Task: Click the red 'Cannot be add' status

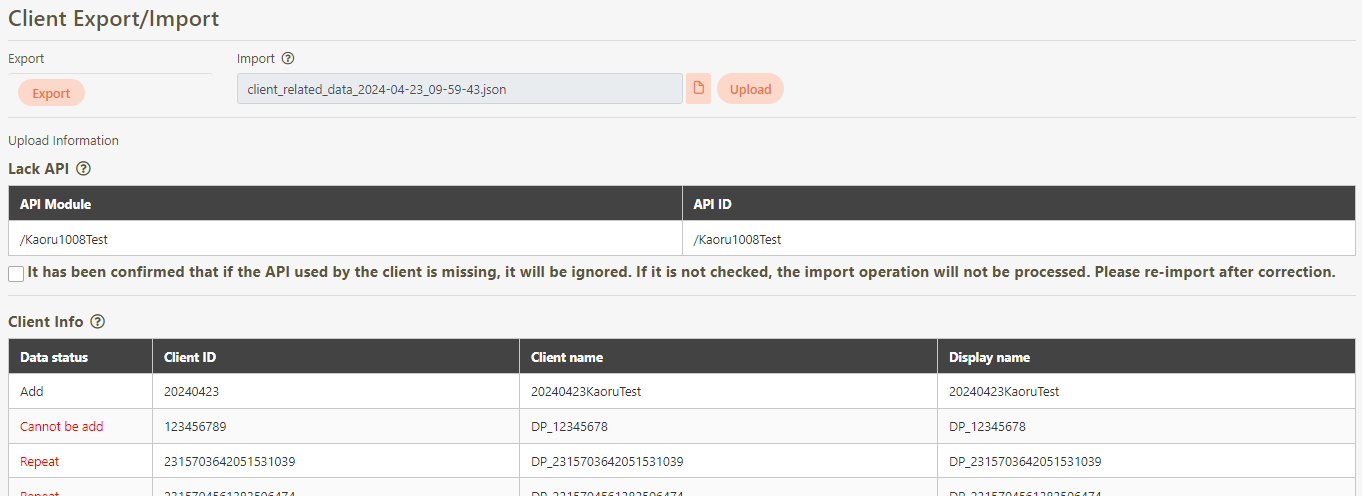Action: coord(62,427)
